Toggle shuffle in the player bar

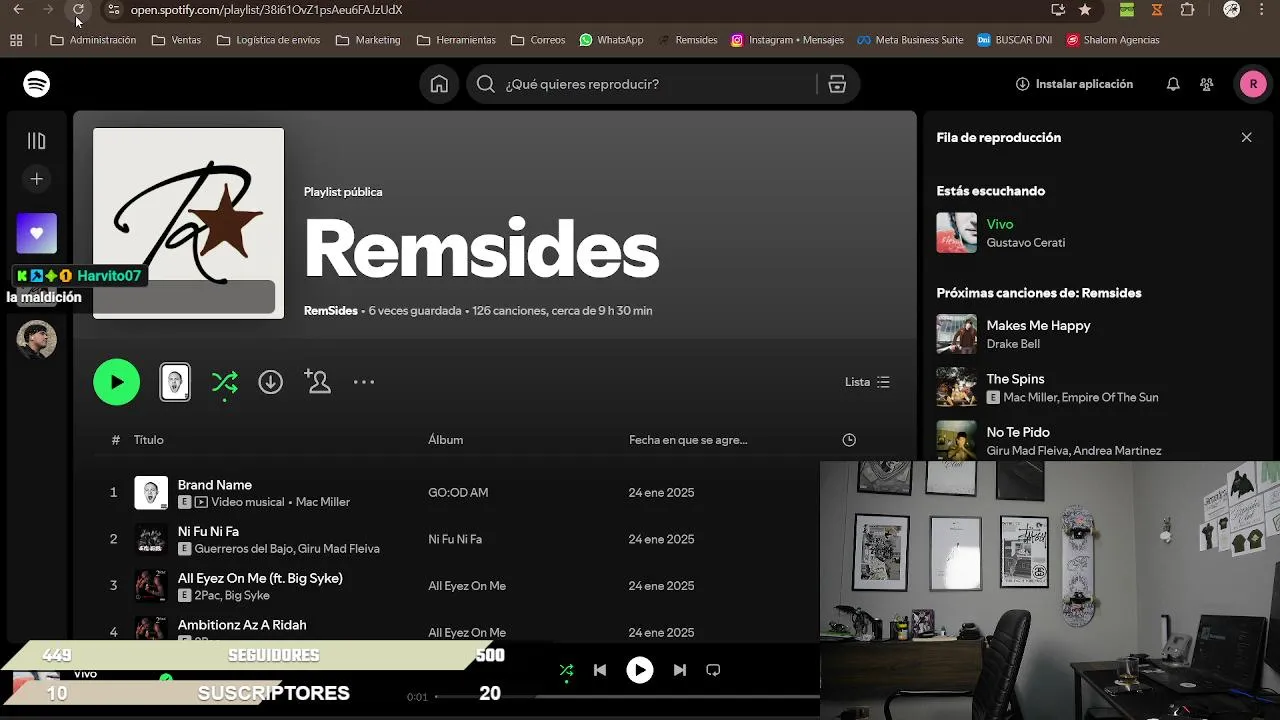(567, 670)
